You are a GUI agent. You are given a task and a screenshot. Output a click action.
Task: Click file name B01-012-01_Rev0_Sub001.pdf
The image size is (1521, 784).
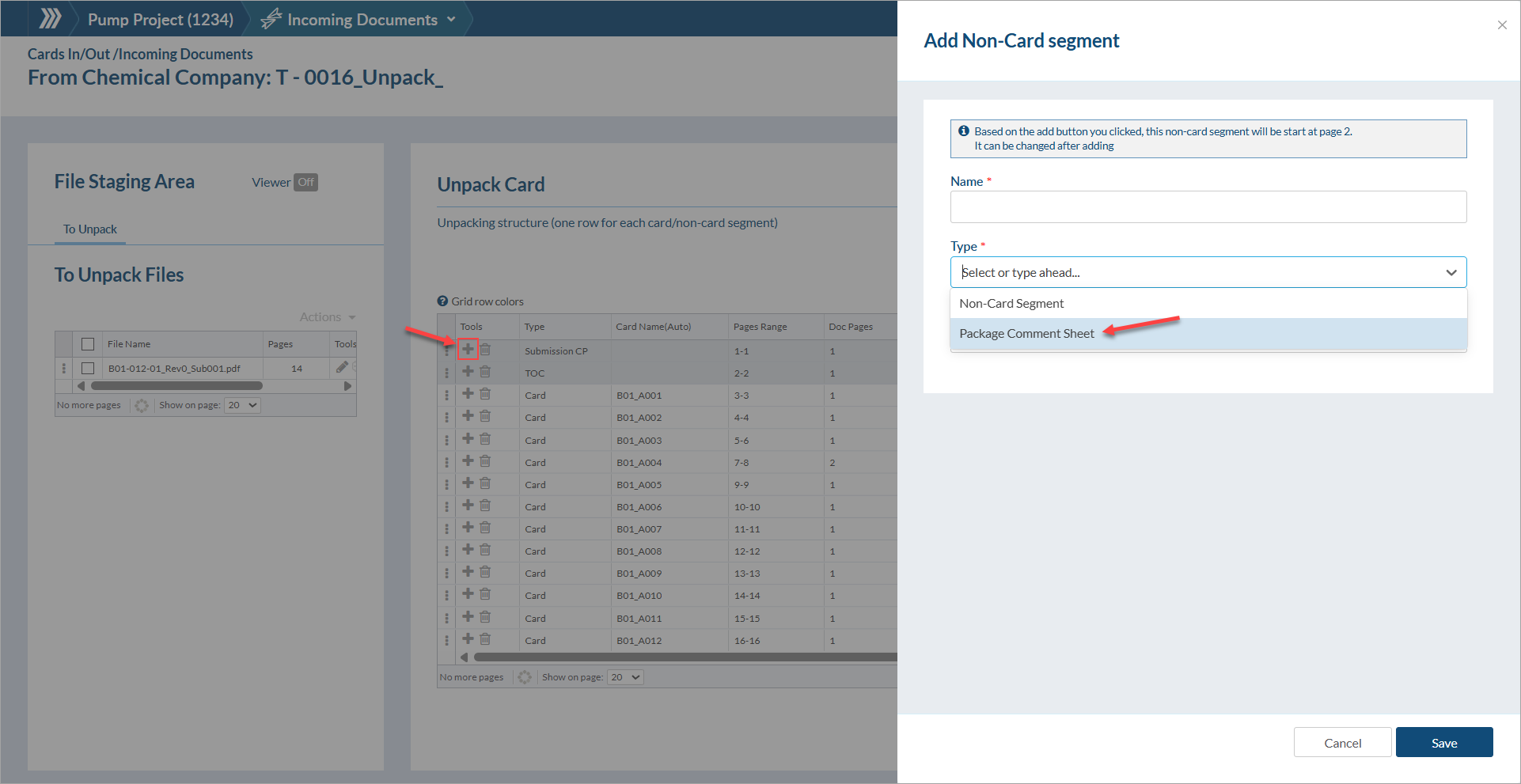tap(174, 369)
